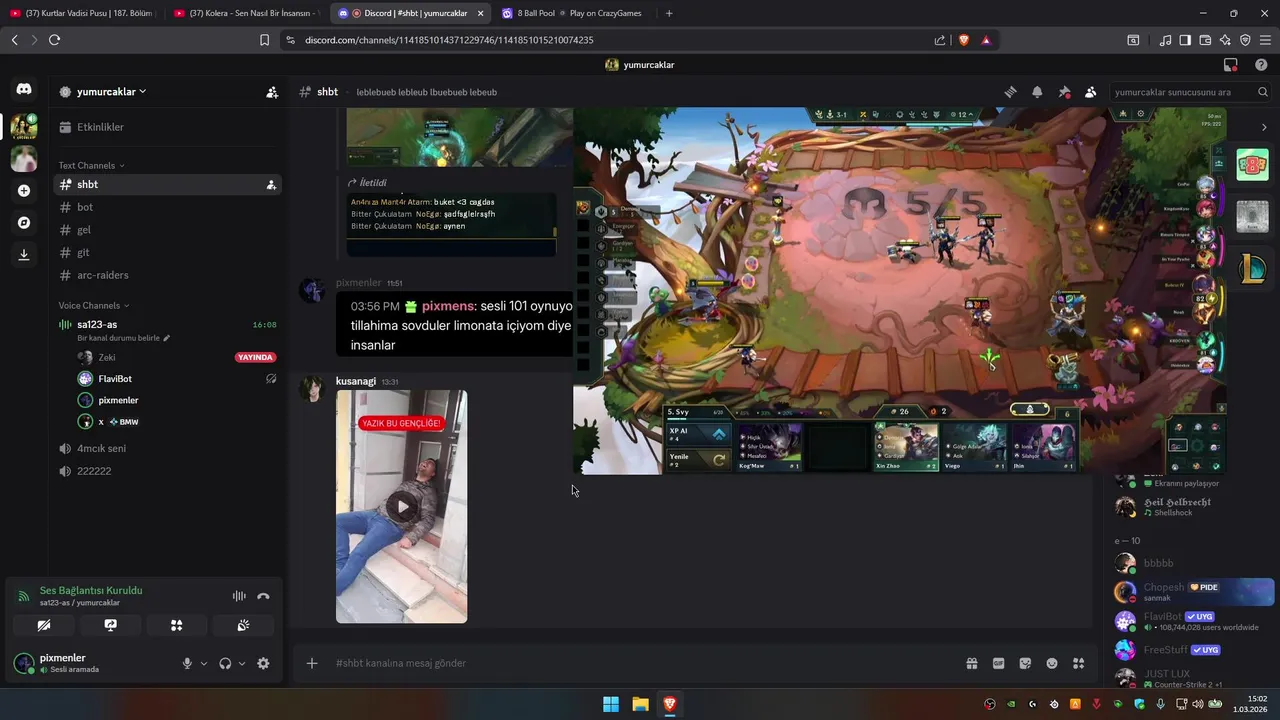Open the Discover servers compass icon
Viewport: 1280px width, 720px height.
point(24,223)
